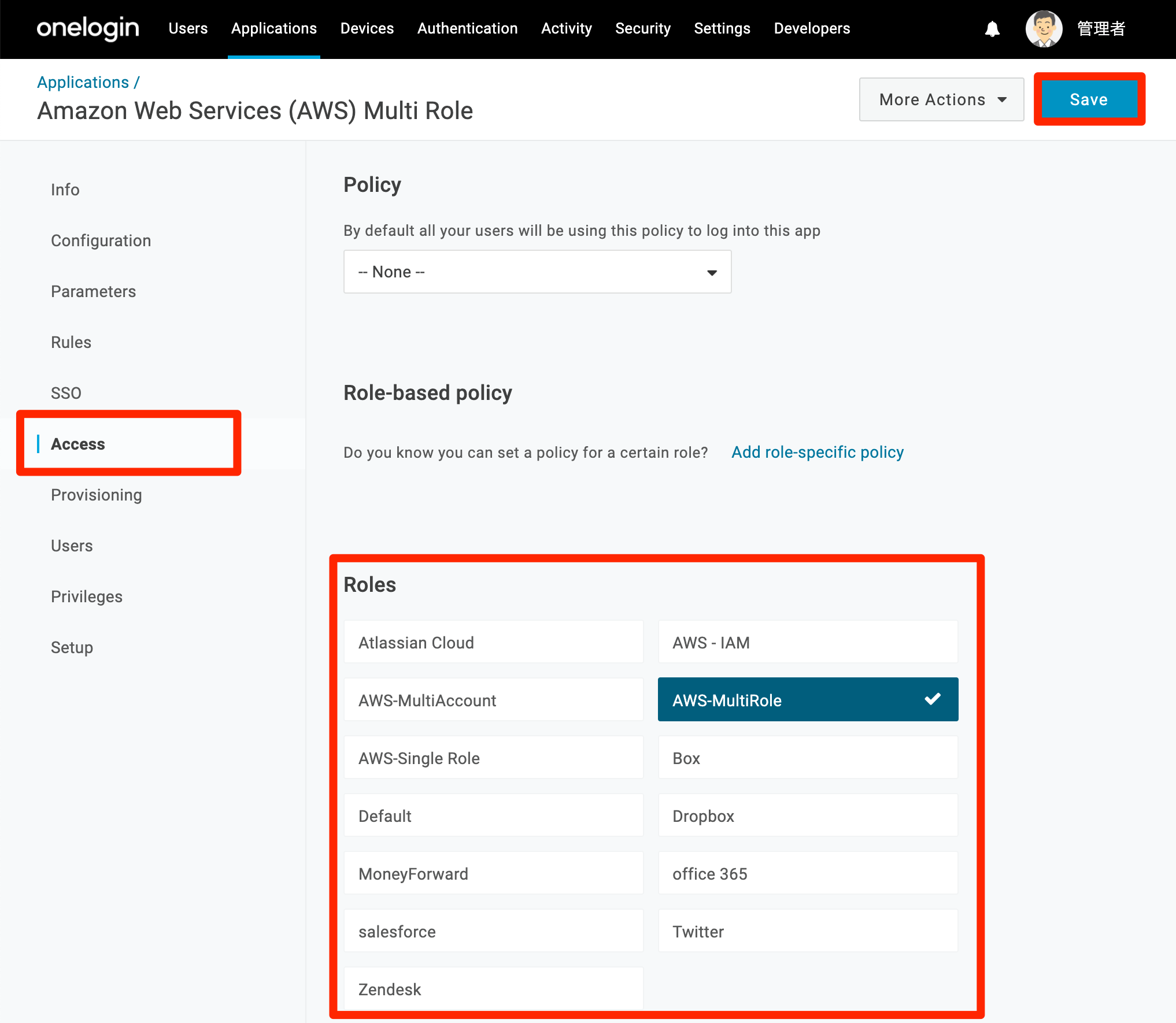Click the admin avatar picture
The image size is (1176, 1023).
(x=1044, y=28)
